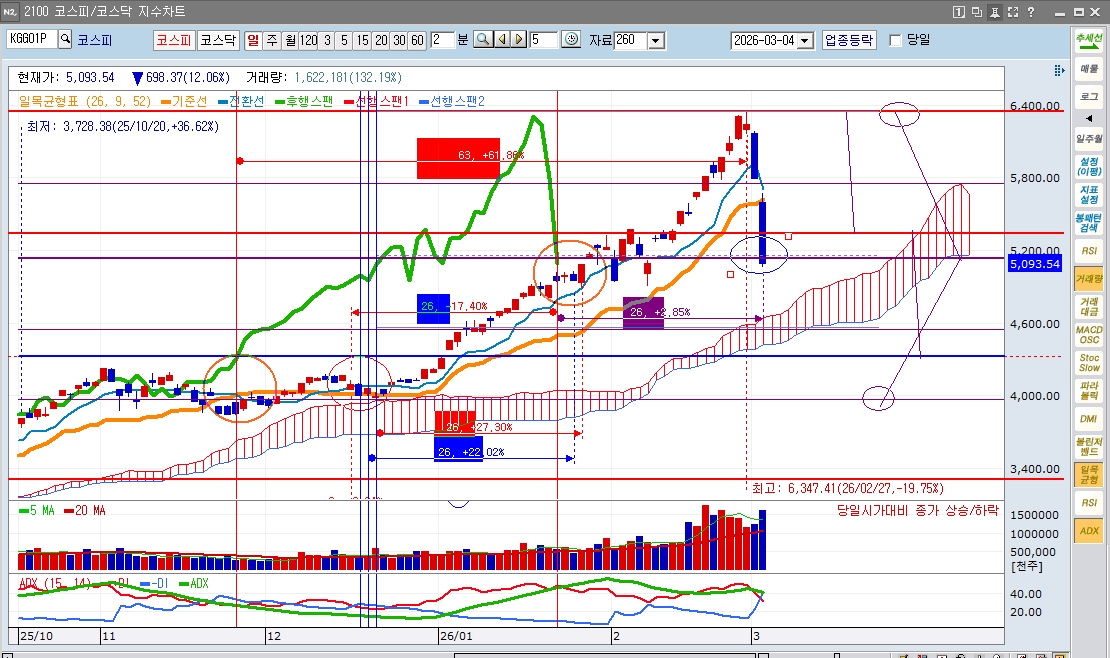Toggle the 볼린저밴드 indicator
1110x658 pixels.
[1089, 446]
